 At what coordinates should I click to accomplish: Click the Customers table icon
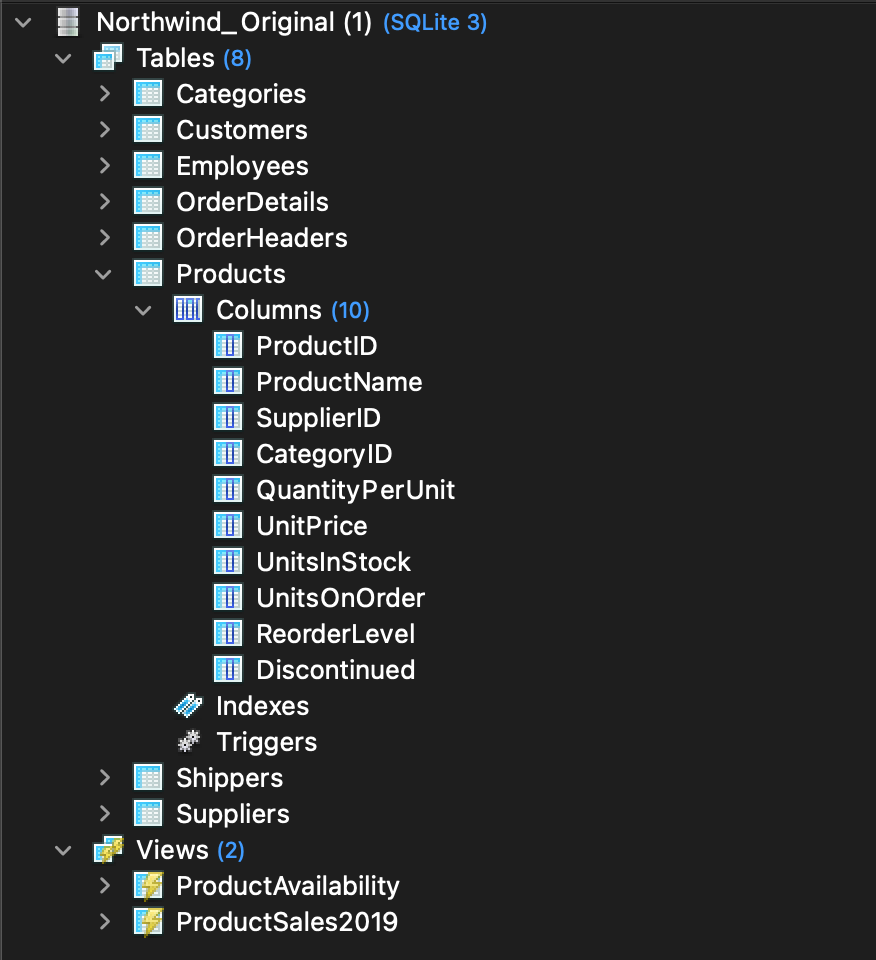(x=147, y=129)
